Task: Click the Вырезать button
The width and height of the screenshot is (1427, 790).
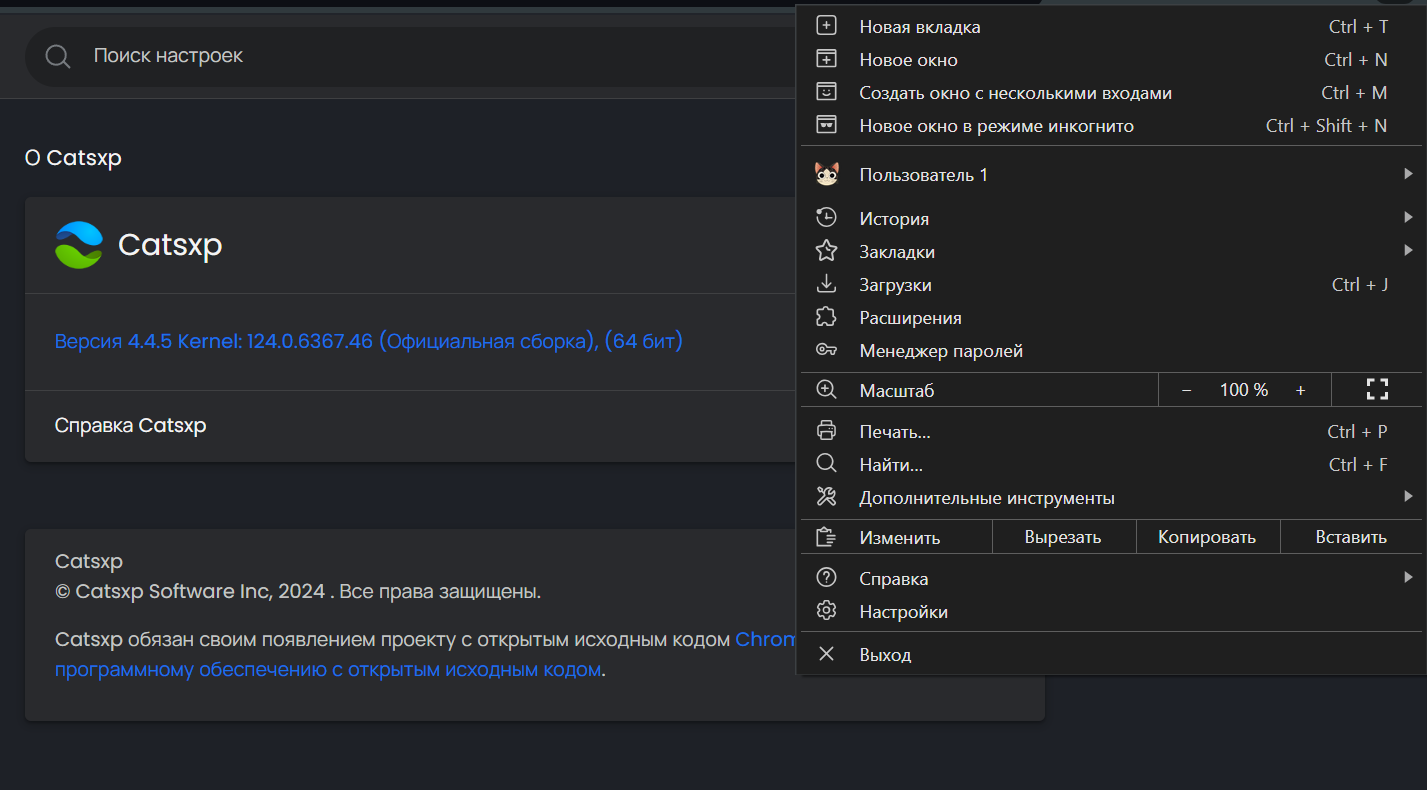Action: (1063, 537)
